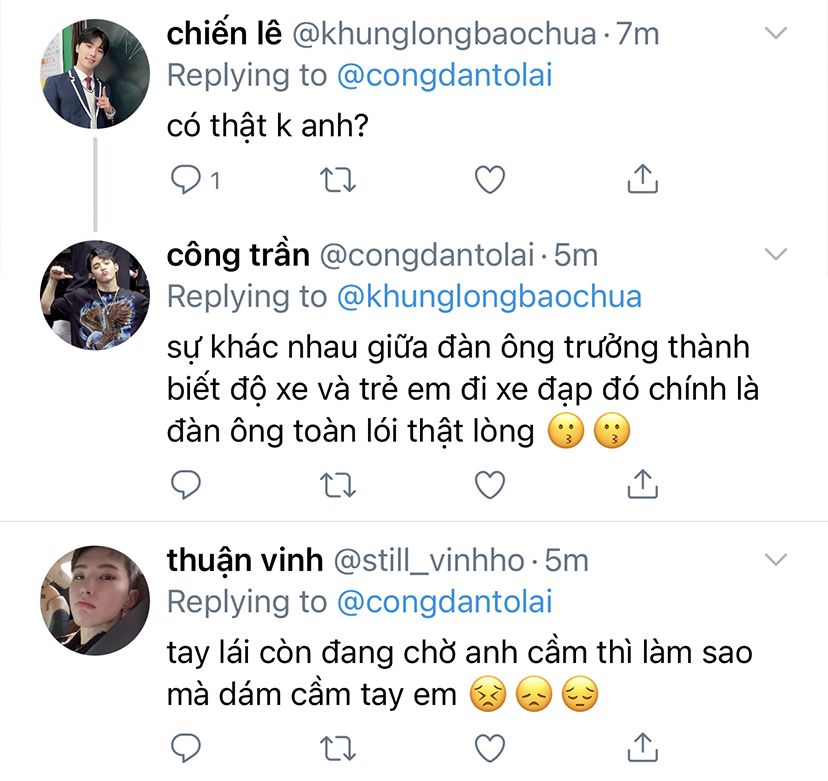
Task: Like công trần's tweet
Action: 489,485
